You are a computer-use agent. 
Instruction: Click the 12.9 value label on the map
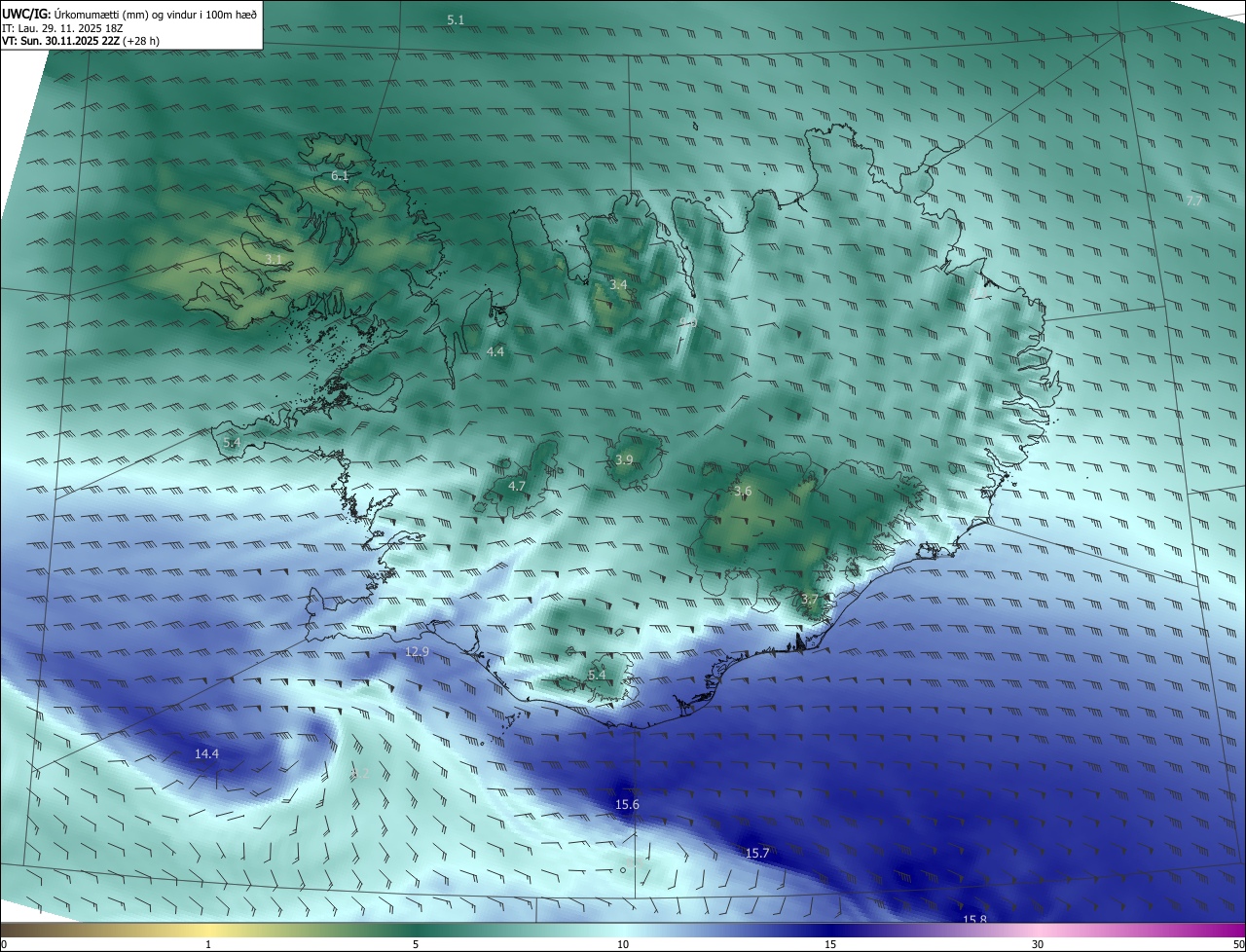[x=417, y=651]
